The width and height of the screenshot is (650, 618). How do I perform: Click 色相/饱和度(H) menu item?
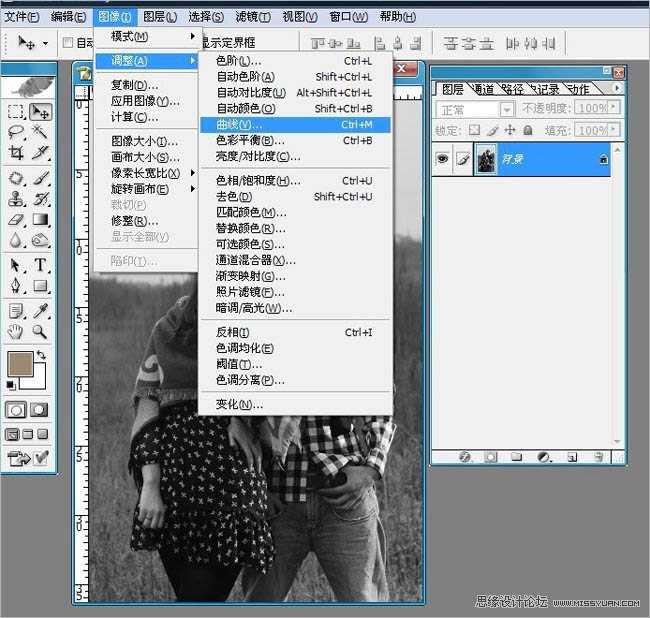[x=295, y=181]
